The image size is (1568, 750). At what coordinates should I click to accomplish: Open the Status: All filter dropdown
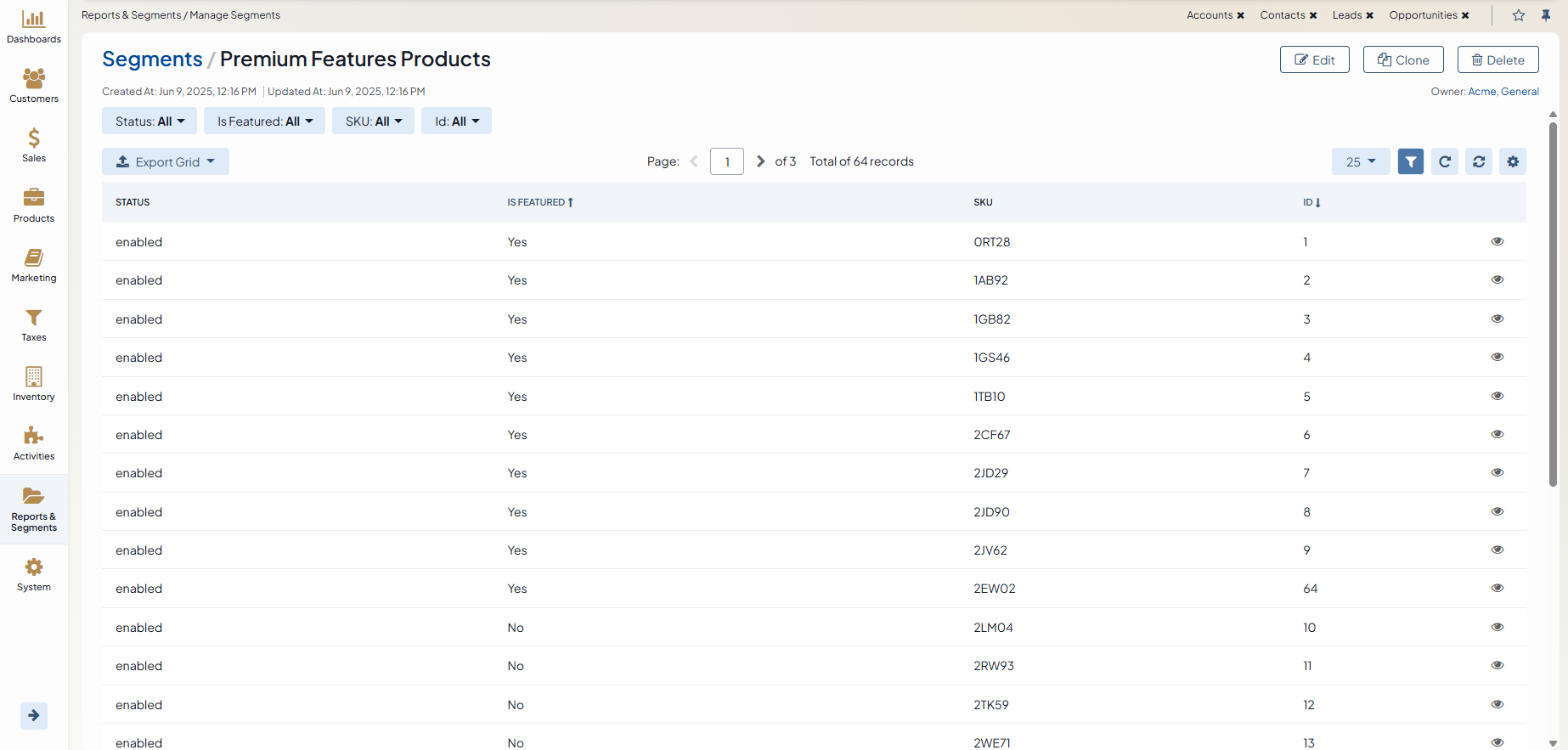point(149,121)
